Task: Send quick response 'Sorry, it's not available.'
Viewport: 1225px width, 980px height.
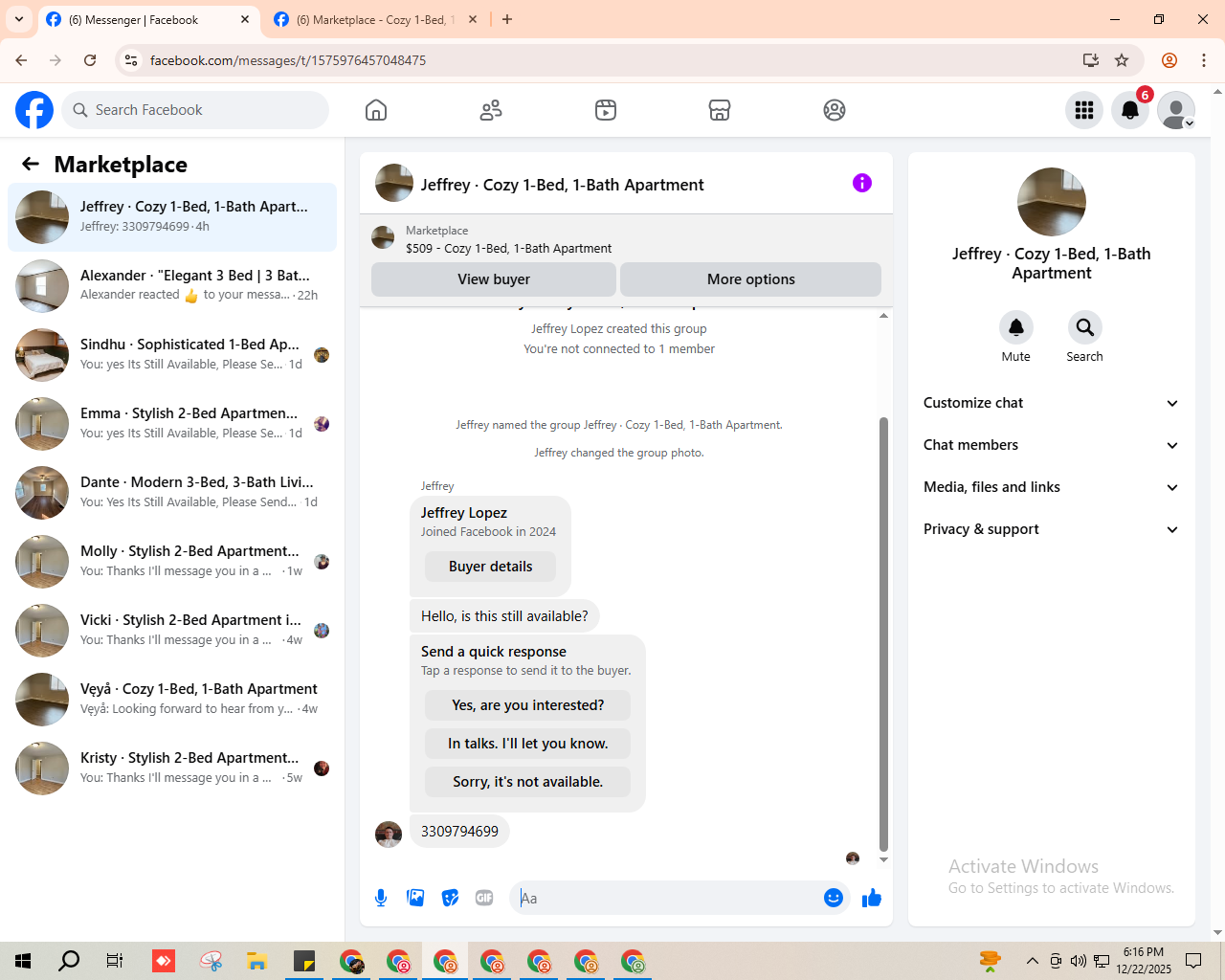Action: [x=528, y=782]
